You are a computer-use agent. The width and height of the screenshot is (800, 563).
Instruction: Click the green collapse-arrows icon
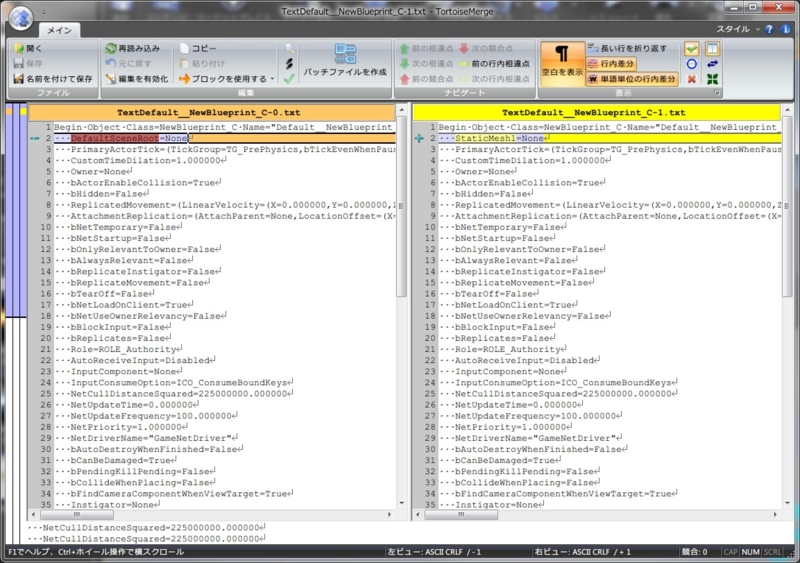712,79
